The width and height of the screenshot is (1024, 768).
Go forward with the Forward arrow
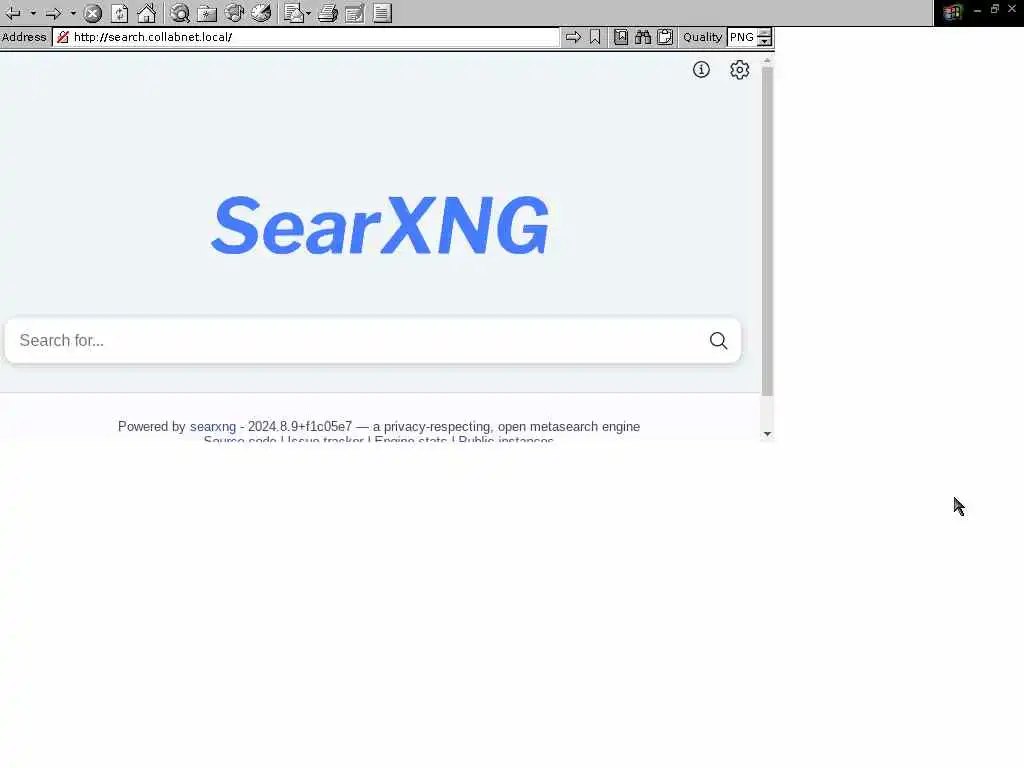tap(54, 13)
